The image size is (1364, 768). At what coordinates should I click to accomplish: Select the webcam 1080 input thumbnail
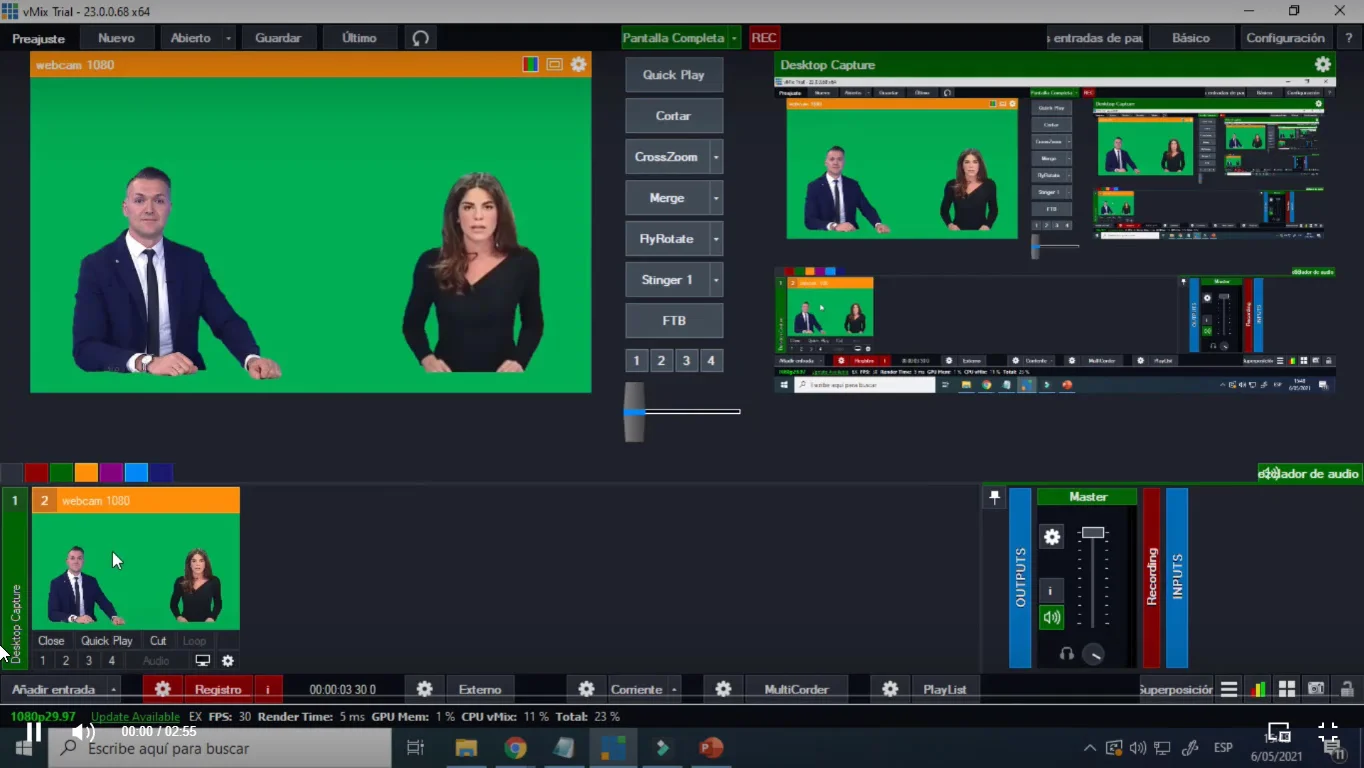coord(136,571)
